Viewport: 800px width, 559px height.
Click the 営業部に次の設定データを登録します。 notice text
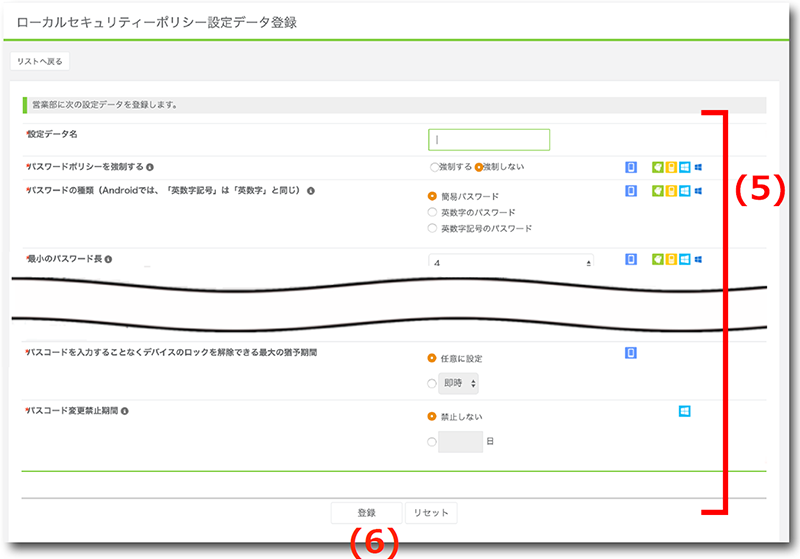tap(105, 105)
